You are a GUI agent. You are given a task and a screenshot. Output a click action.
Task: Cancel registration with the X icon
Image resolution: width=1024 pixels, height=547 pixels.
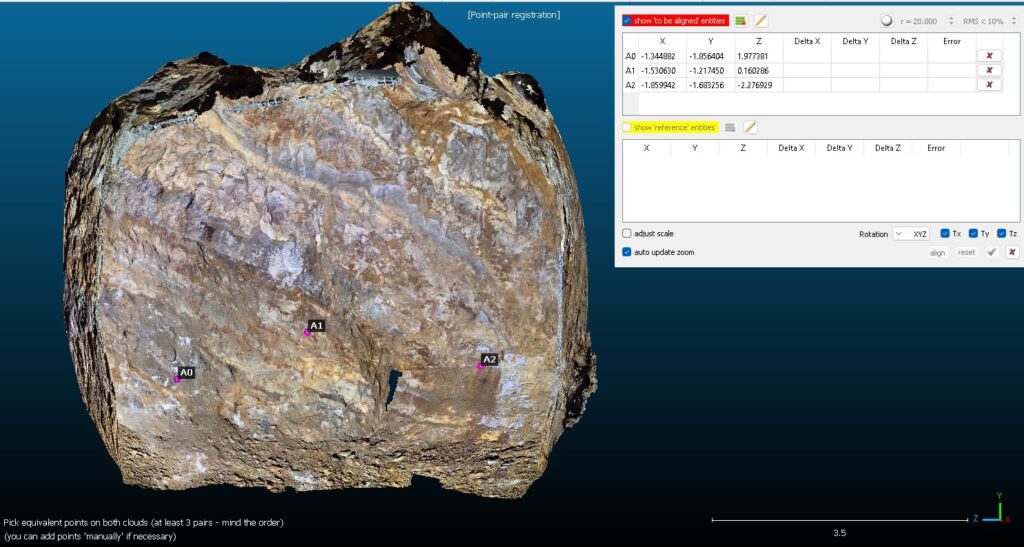[x=1012, y=253]
